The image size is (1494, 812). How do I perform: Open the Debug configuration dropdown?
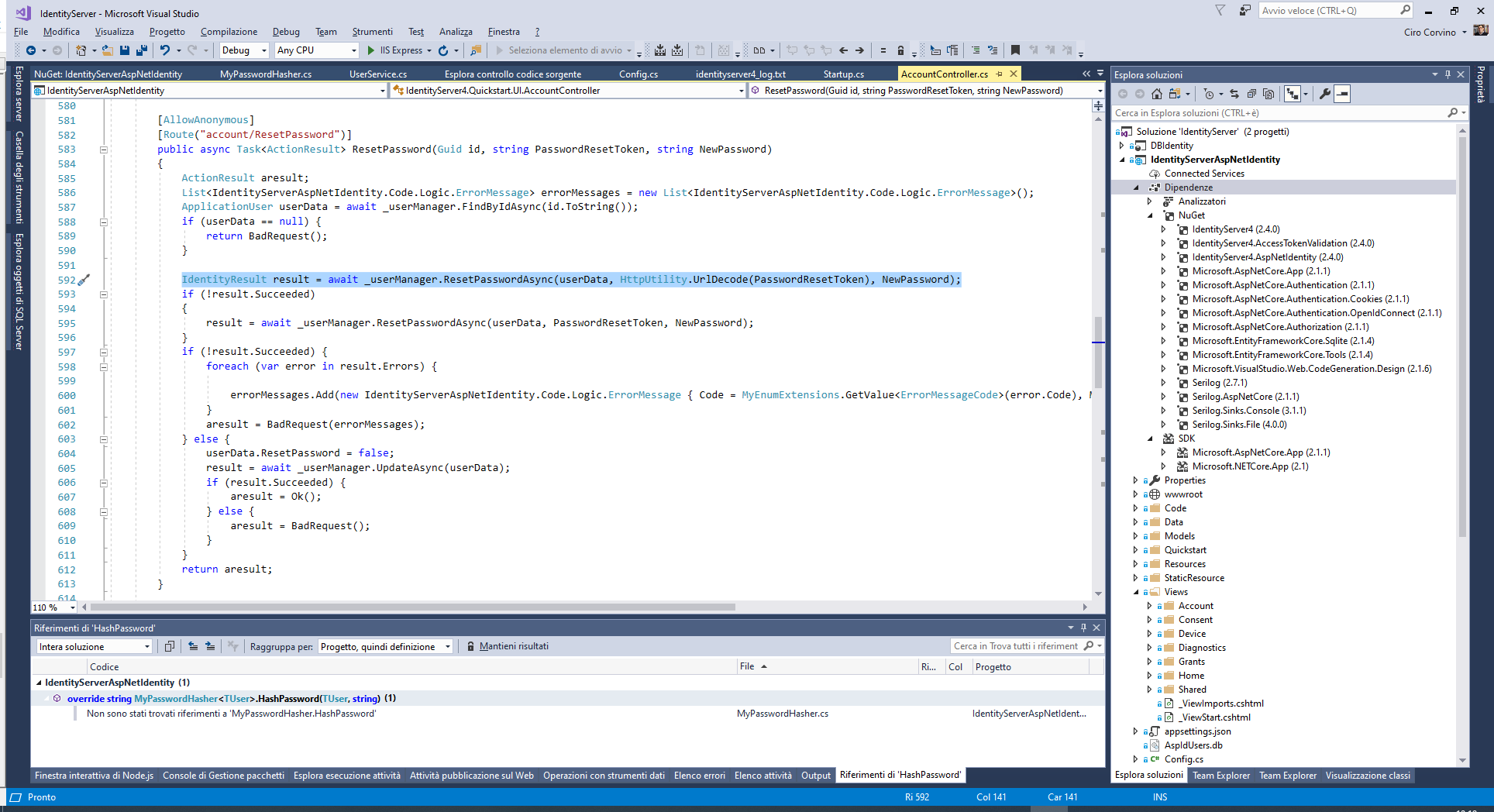[x=243, y=50]
